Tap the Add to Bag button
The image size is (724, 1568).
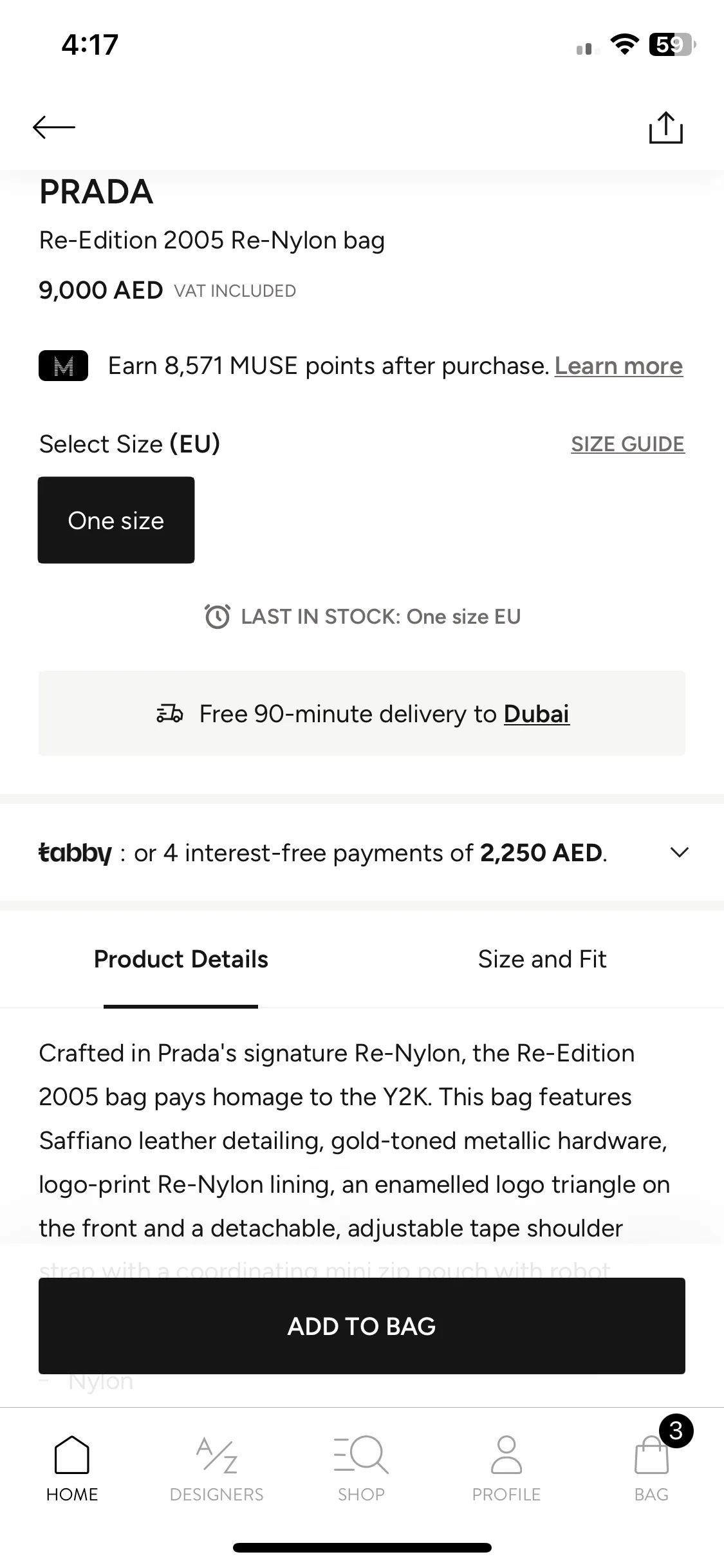(362, 1326)
